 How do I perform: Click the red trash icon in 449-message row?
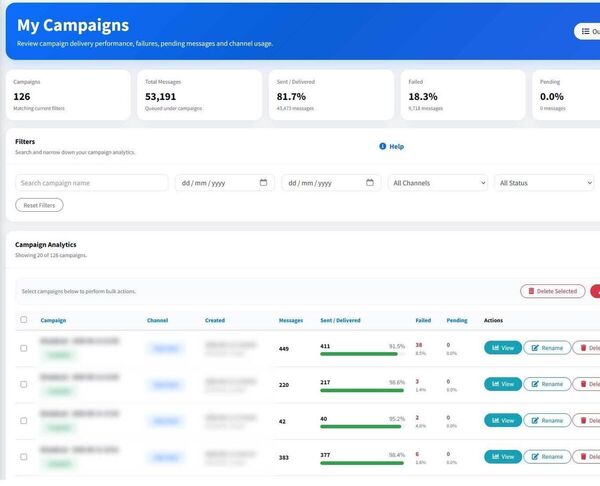click(584, 348)
